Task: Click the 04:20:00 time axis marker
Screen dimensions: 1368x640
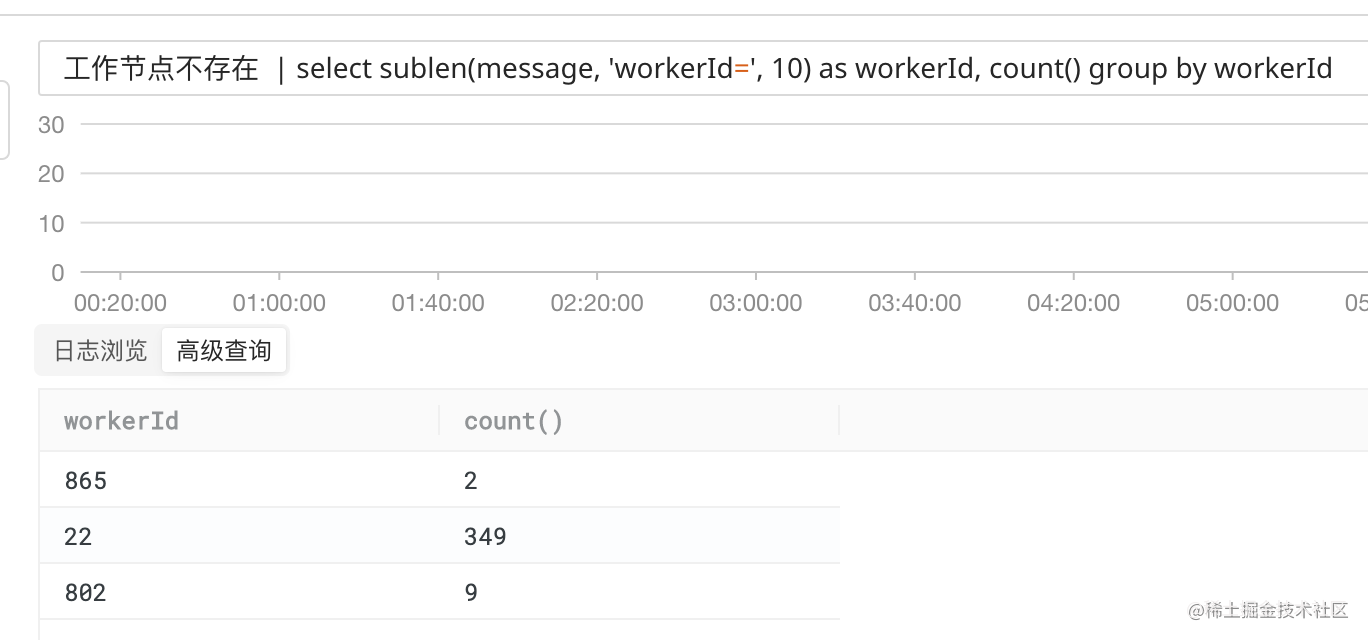Action: tap(1073, 303)
